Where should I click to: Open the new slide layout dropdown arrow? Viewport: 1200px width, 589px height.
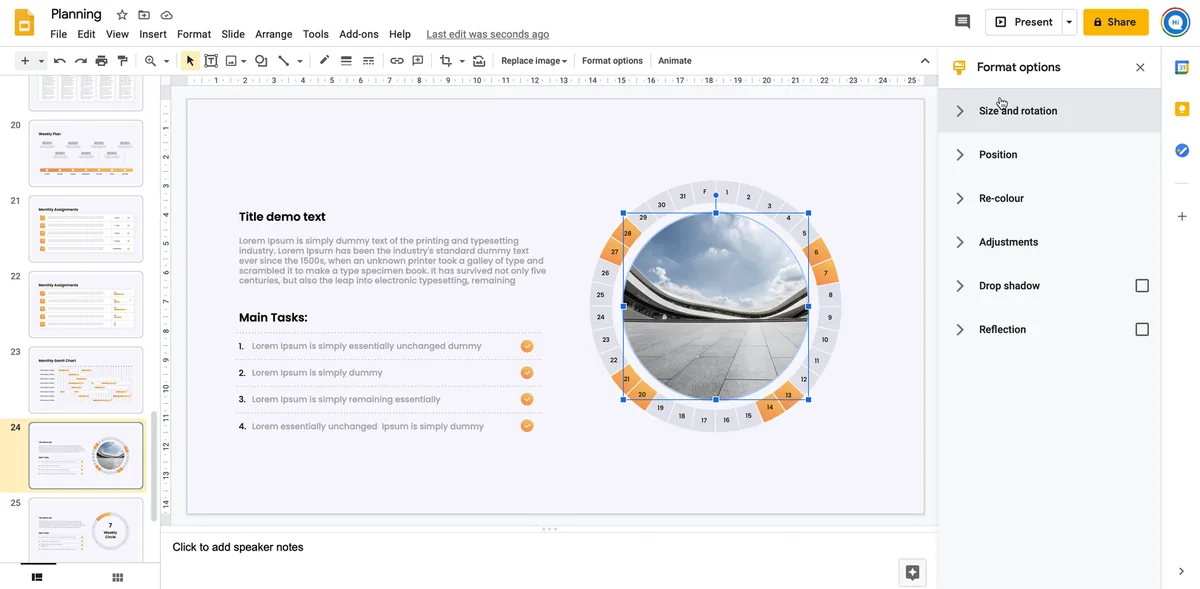(41, 61)
